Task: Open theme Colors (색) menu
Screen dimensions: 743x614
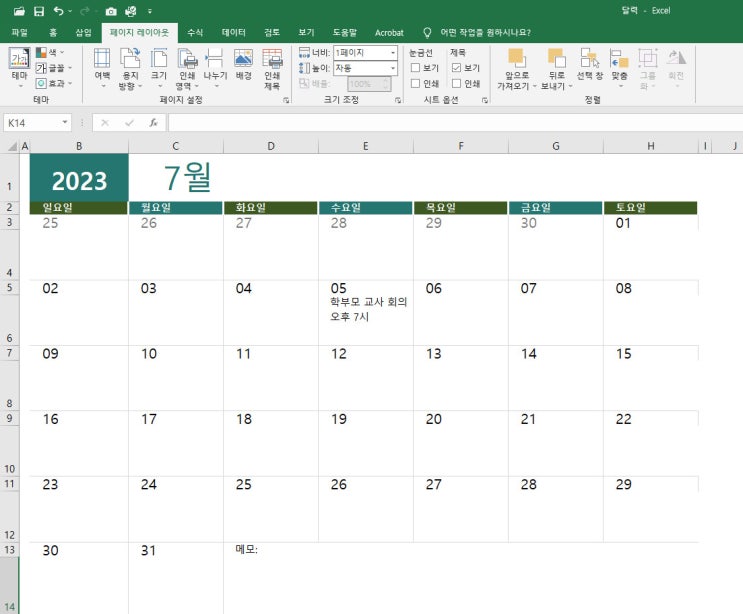Action: [50, 52]
